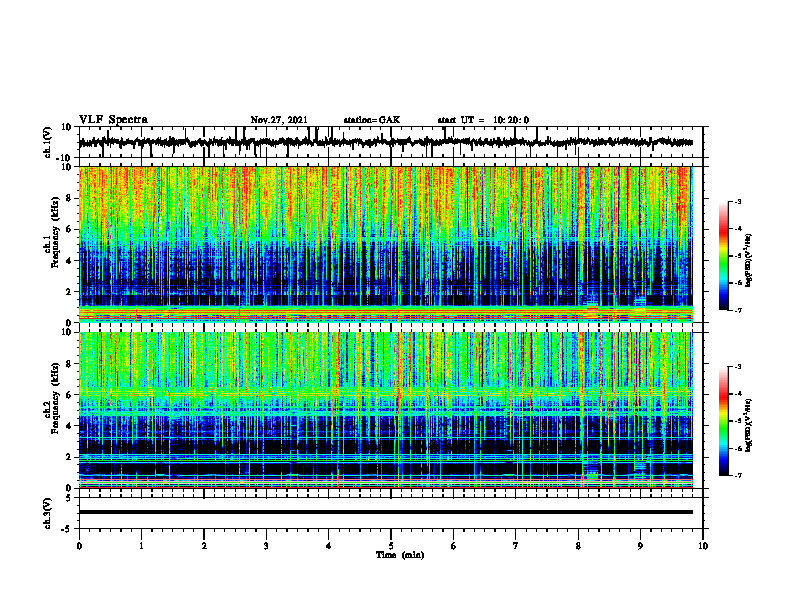This screenshot has height=612, width=792.
Task: Click the "6" kHz tick on ch.2 spectrogram
Action: click(x=69, y=395)
